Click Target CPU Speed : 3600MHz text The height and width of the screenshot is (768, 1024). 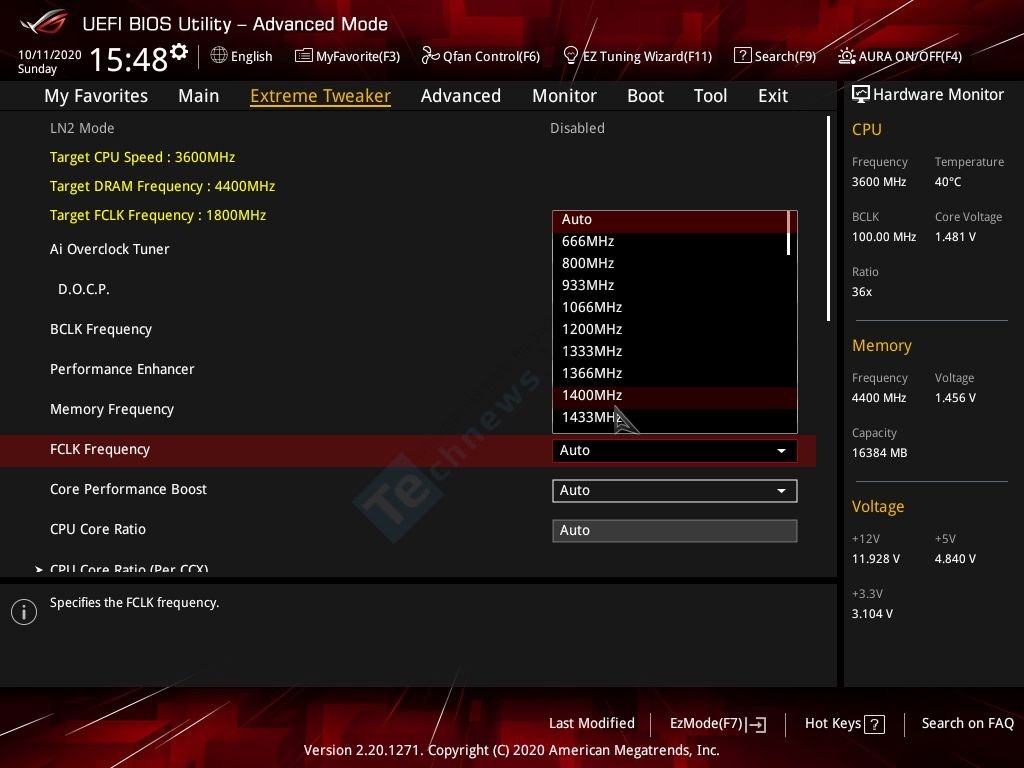pos(142,157)
